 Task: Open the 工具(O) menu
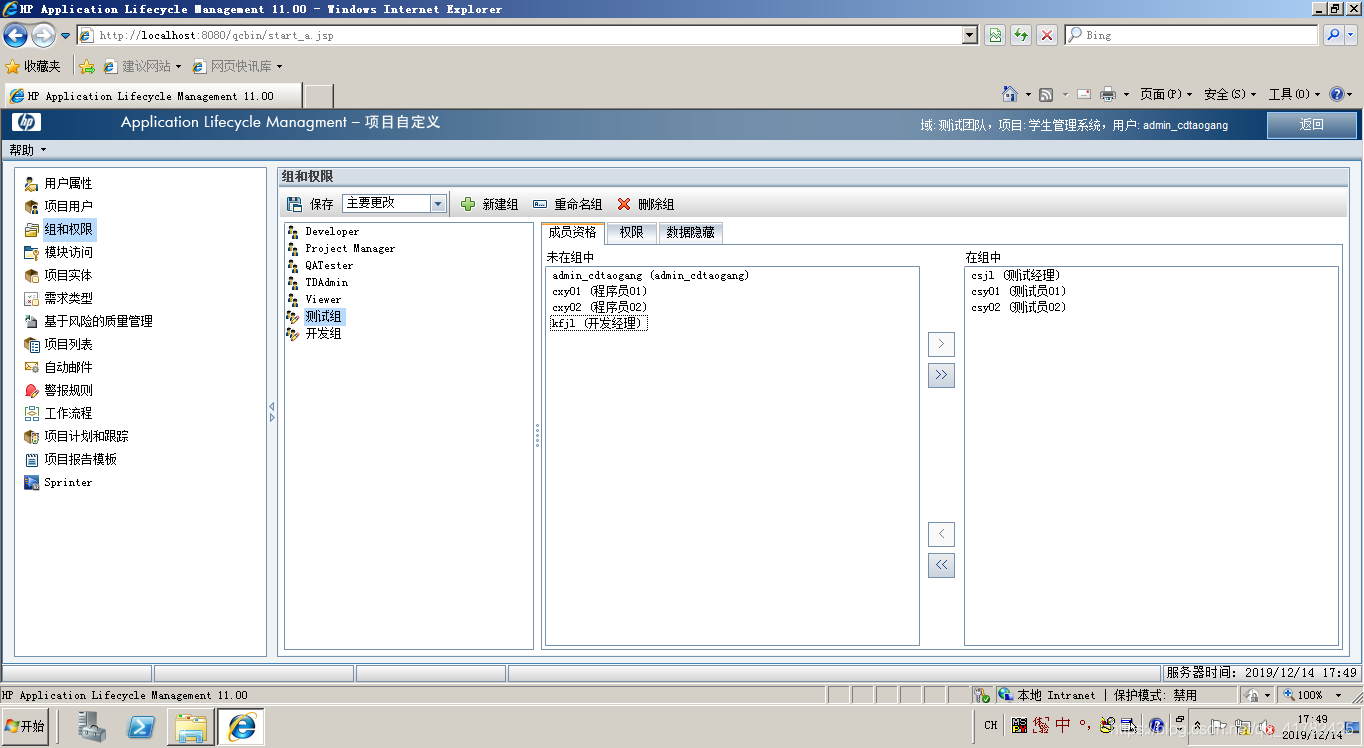tap(1294, 94)
